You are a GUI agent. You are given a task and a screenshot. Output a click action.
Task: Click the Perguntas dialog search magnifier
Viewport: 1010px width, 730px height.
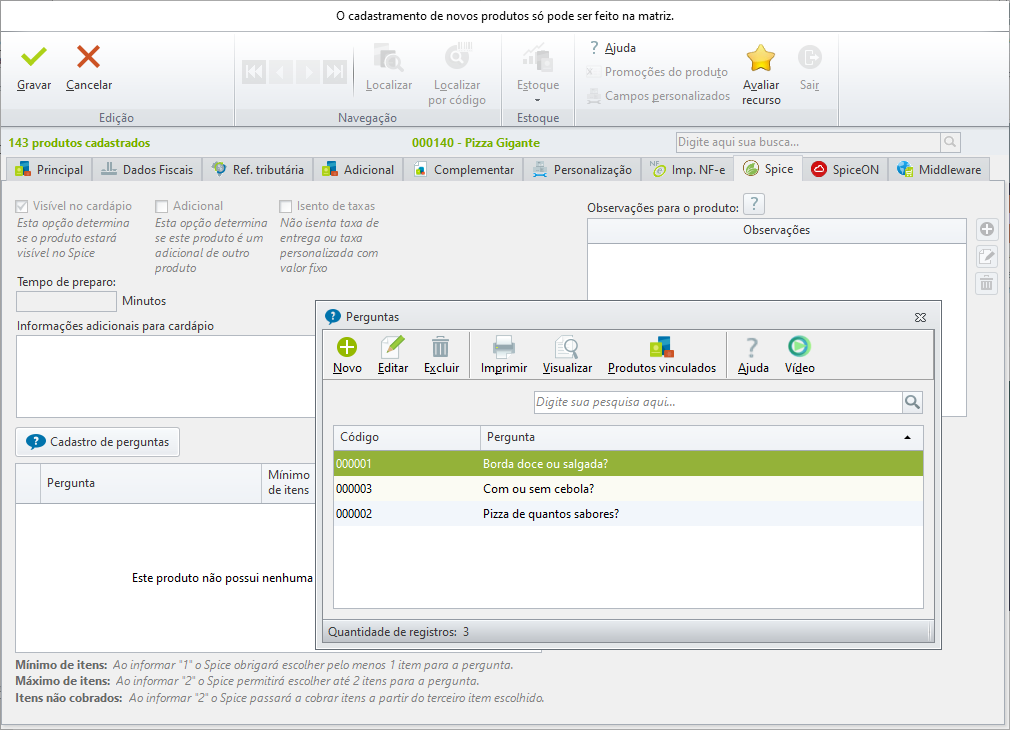coord(912,402)
